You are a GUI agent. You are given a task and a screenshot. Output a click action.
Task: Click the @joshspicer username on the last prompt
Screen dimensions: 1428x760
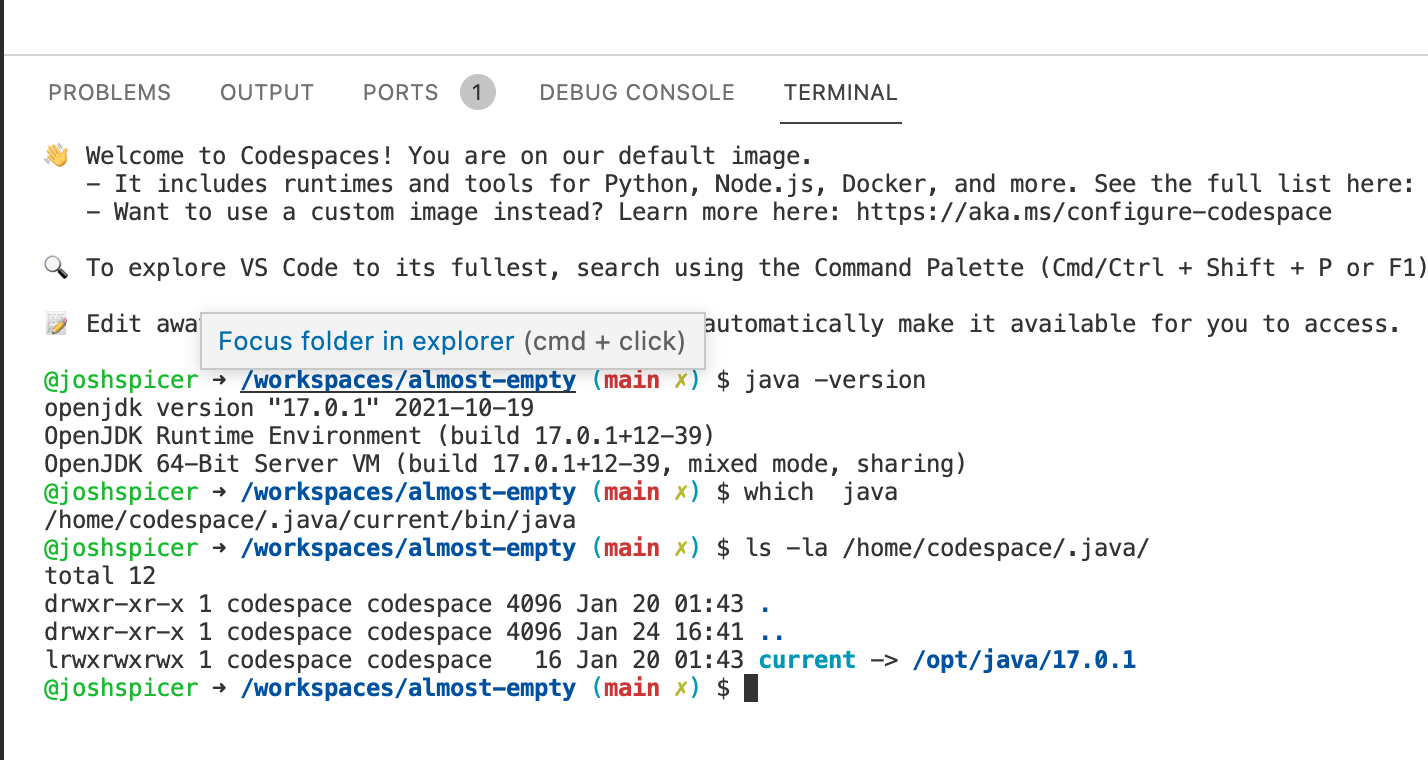[x=121, y=688]
